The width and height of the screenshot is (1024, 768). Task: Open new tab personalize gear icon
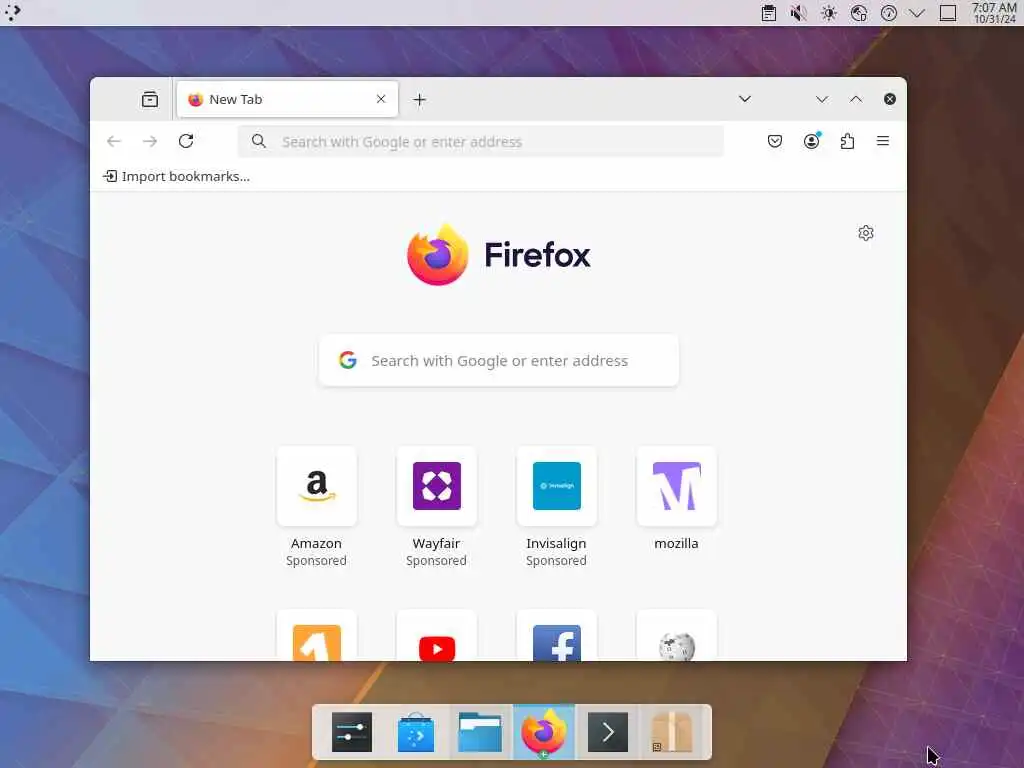[x=866, y=233]
